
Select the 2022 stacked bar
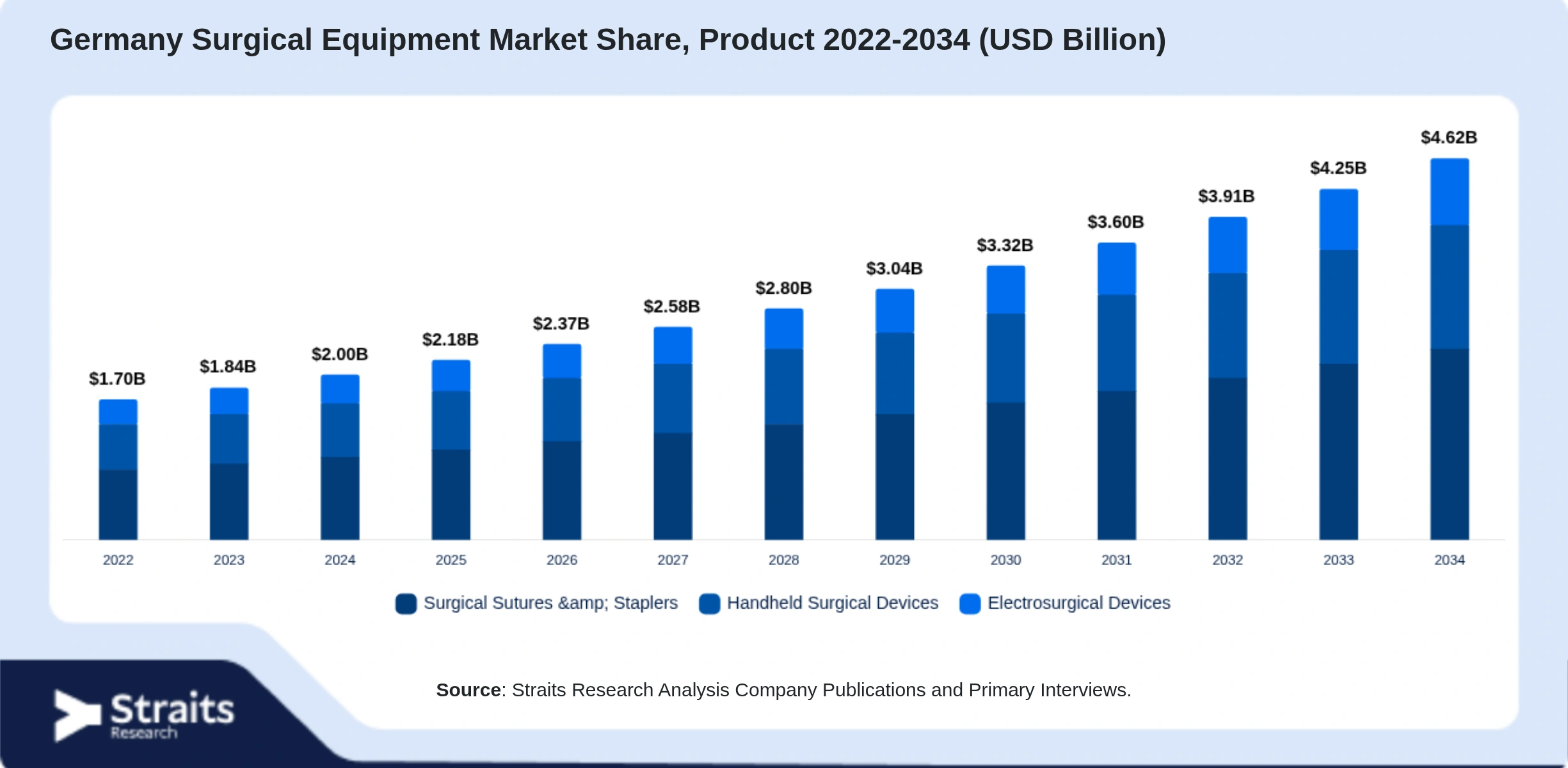(118, 470)
